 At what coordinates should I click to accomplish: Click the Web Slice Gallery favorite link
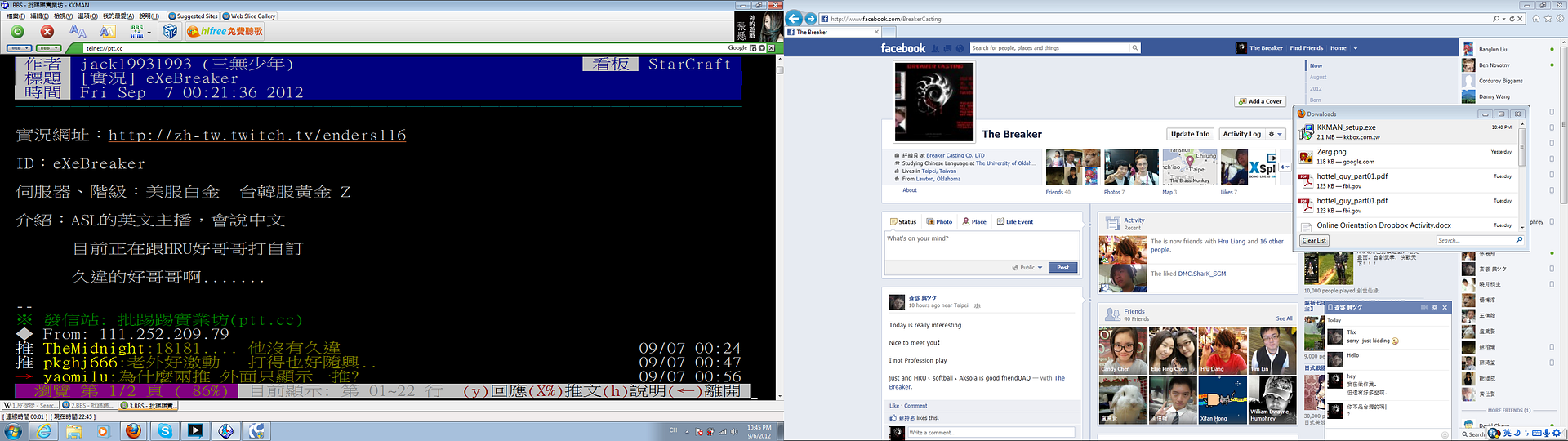pos(249,16)
